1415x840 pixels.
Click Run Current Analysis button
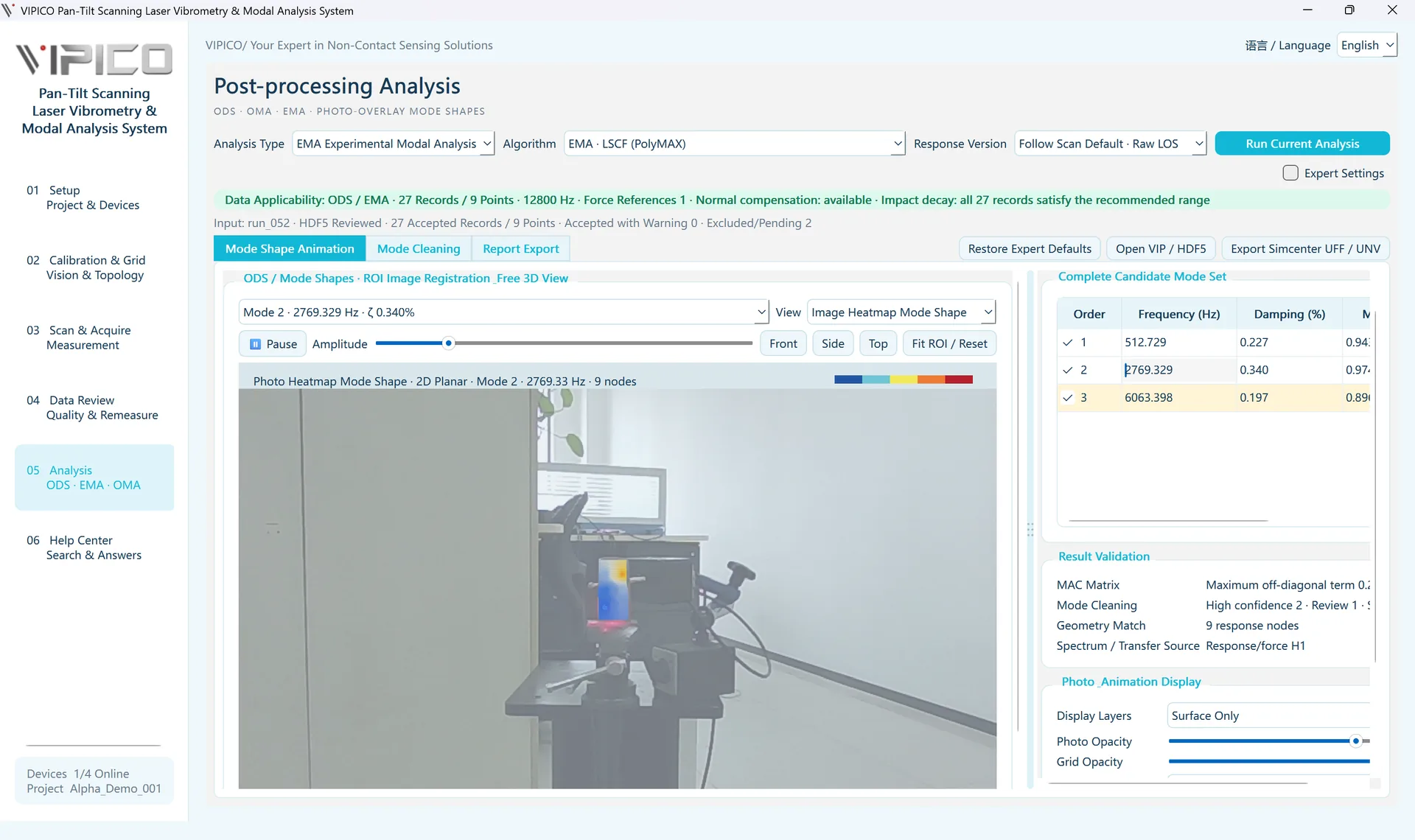1302,144
